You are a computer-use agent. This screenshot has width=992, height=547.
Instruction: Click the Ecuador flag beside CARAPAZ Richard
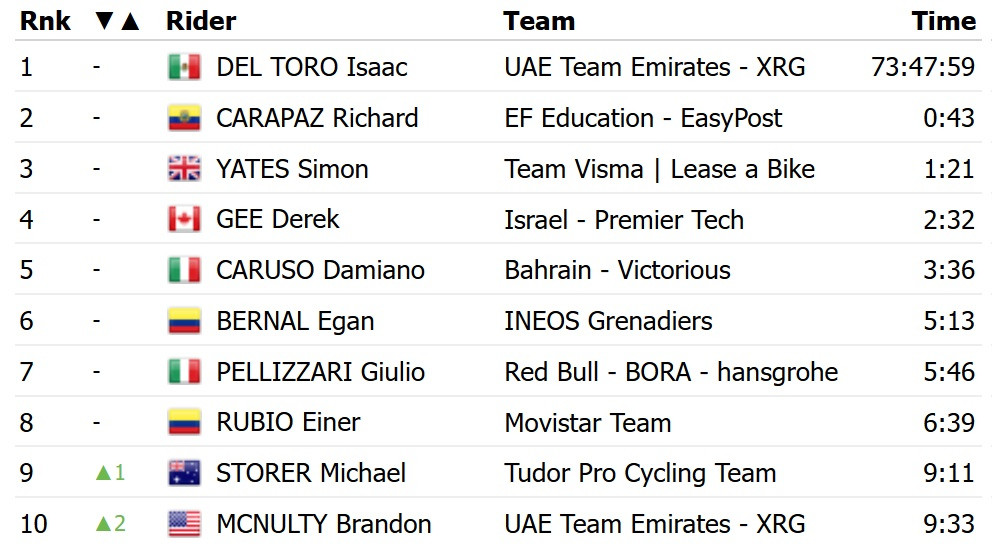point(184,118)
